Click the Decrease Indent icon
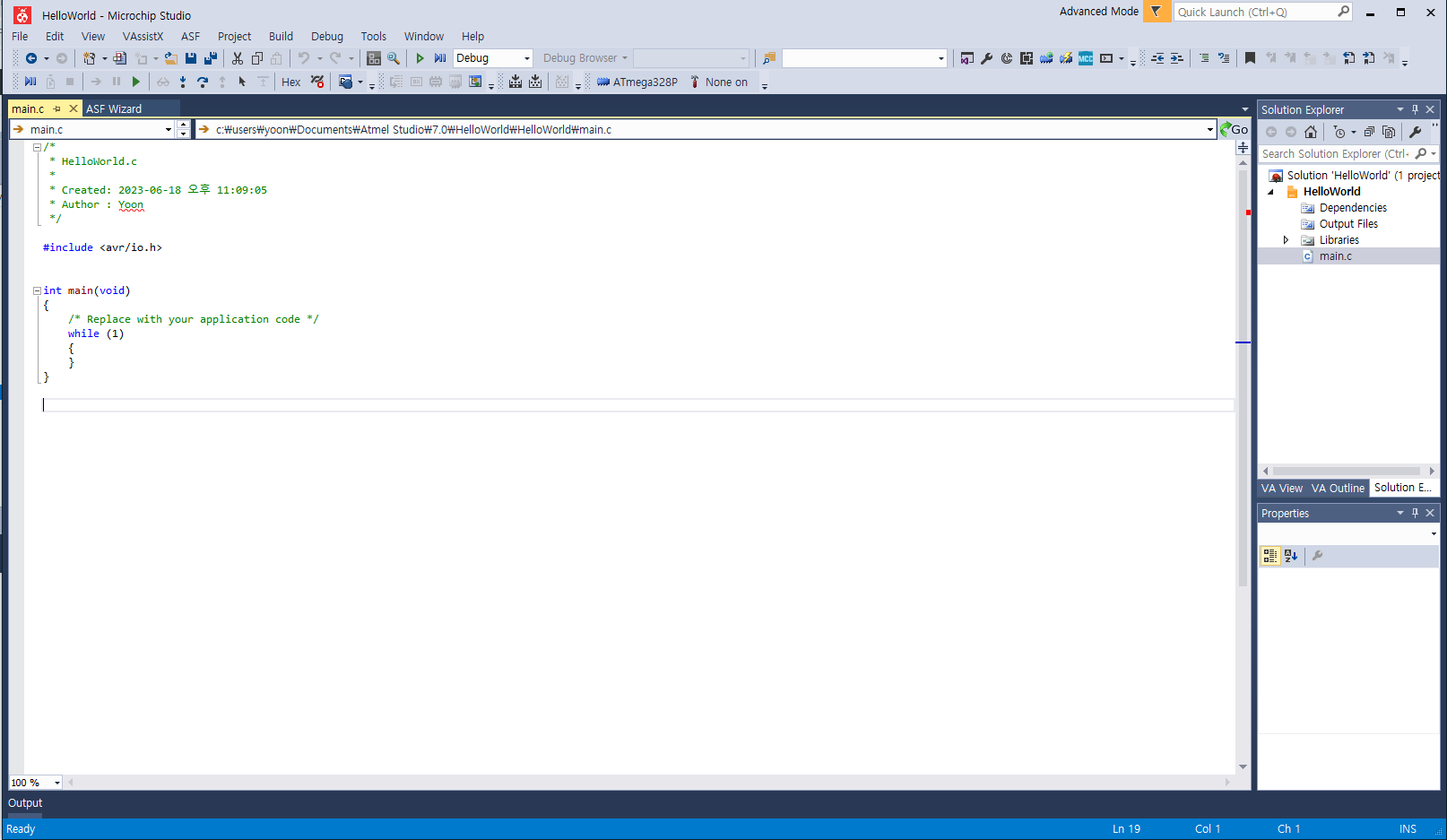The height and width of the screenshot is (840, 1447). pyautogui.click(x=1157, y=58)
